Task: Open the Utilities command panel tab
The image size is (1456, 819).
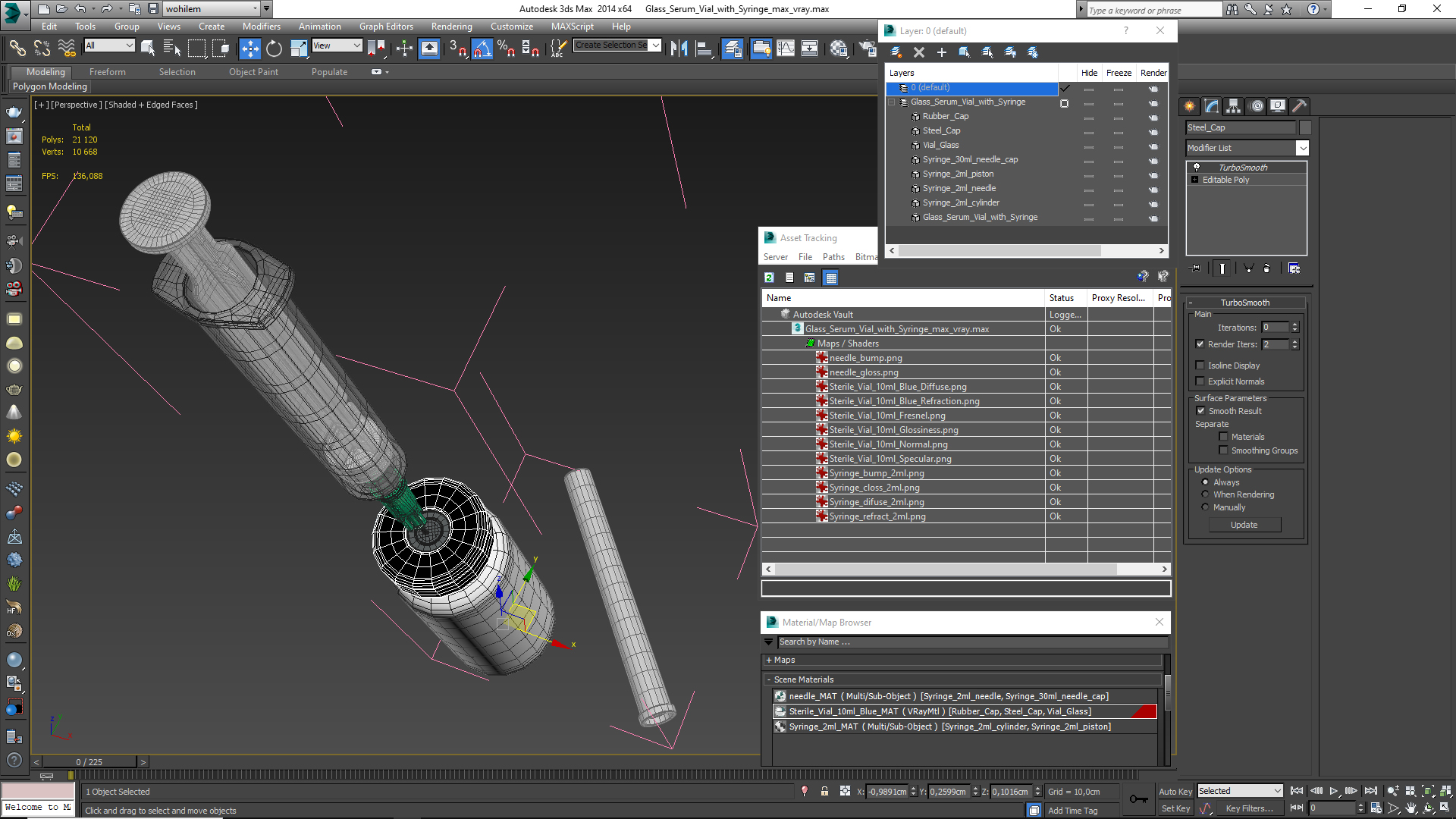Action: pyautogui.click(x=1299, y=106)
